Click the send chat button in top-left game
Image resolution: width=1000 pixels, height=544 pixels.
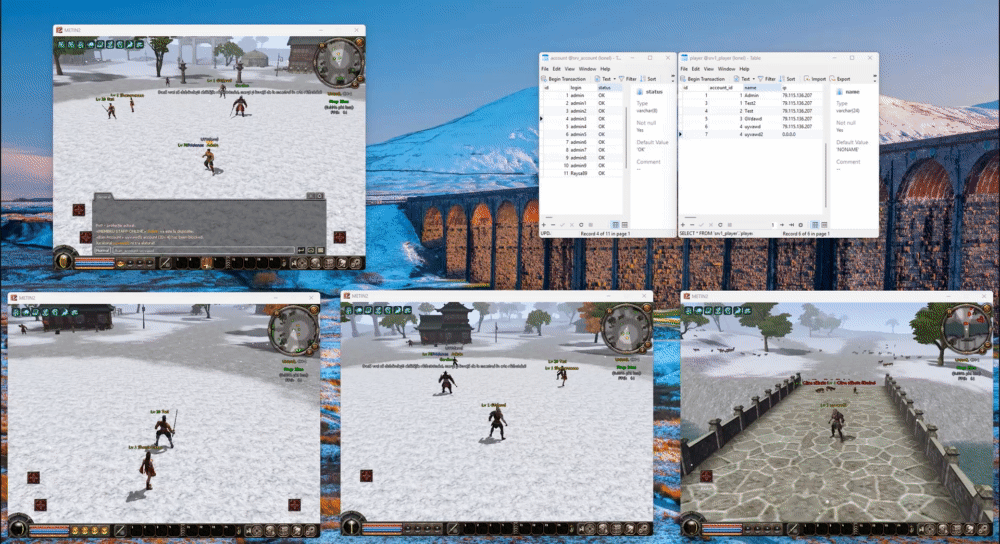coord(301,251)
